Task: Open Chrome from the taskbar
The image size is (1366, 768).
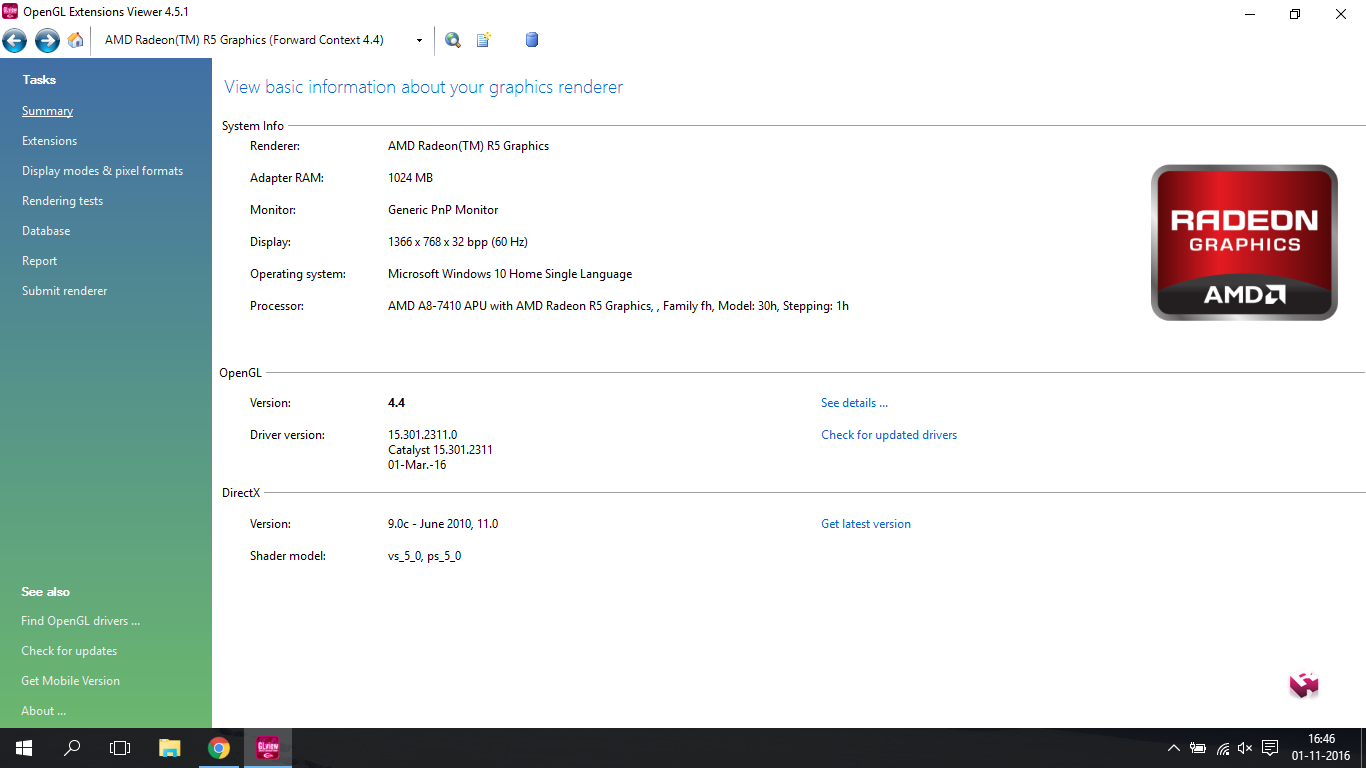Action: [x=219, y=748]
